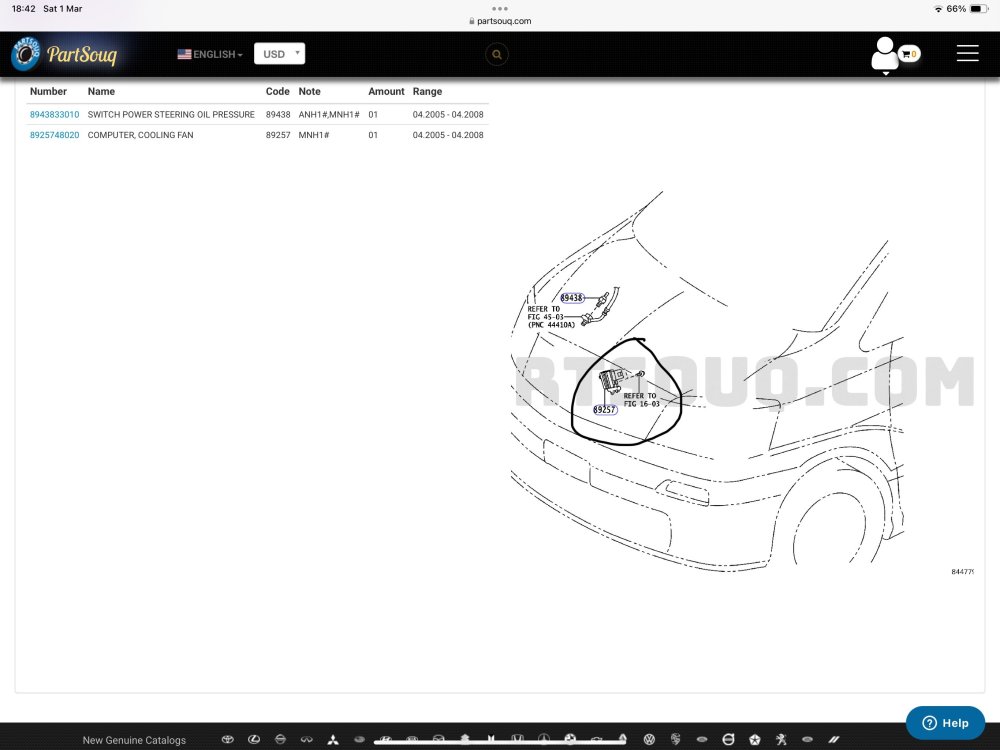Open the Mercedes catalog icon
Image resolution: width=1000 pixels, height=750 pixels.
(543, 739)
